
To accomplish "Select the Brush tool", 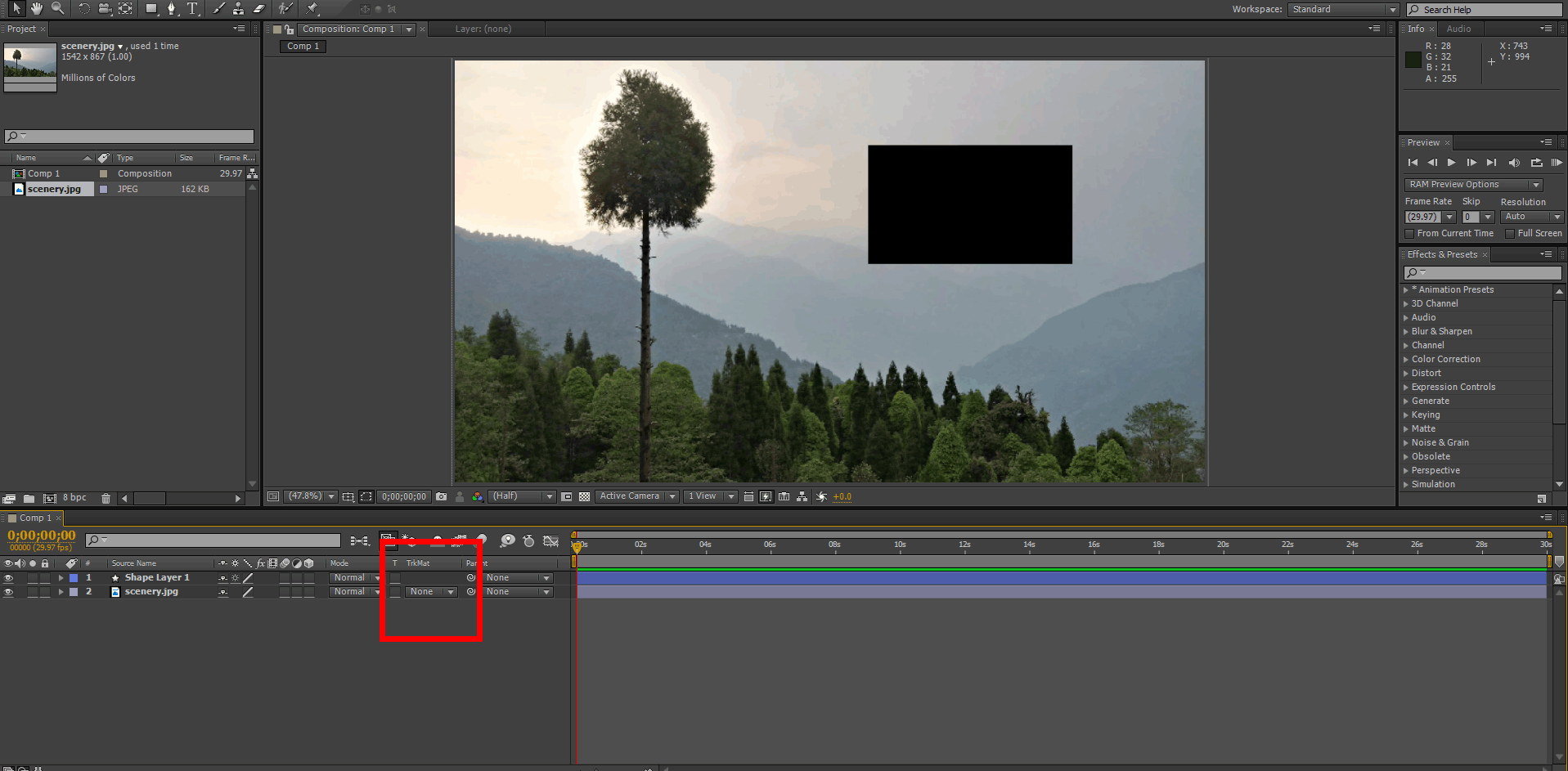I will 218,8.
